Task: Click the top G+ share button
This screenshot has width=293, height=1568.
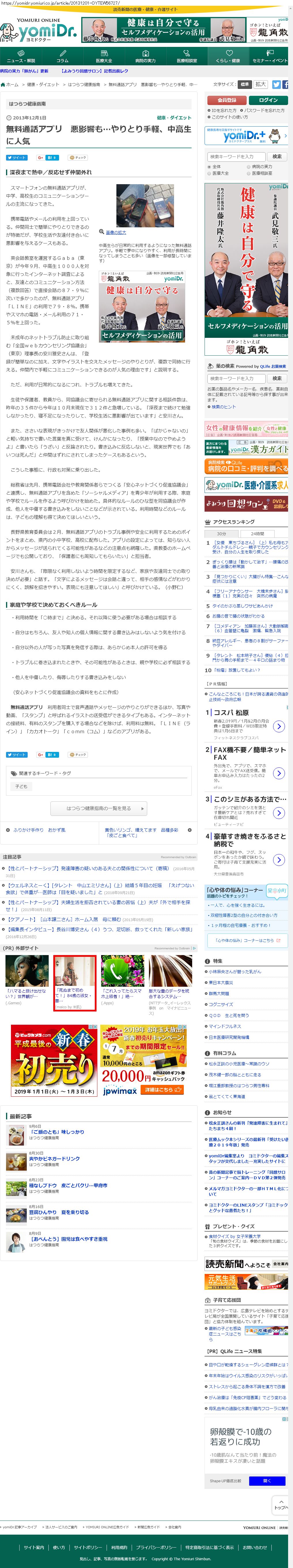Action: coord(40,158)
